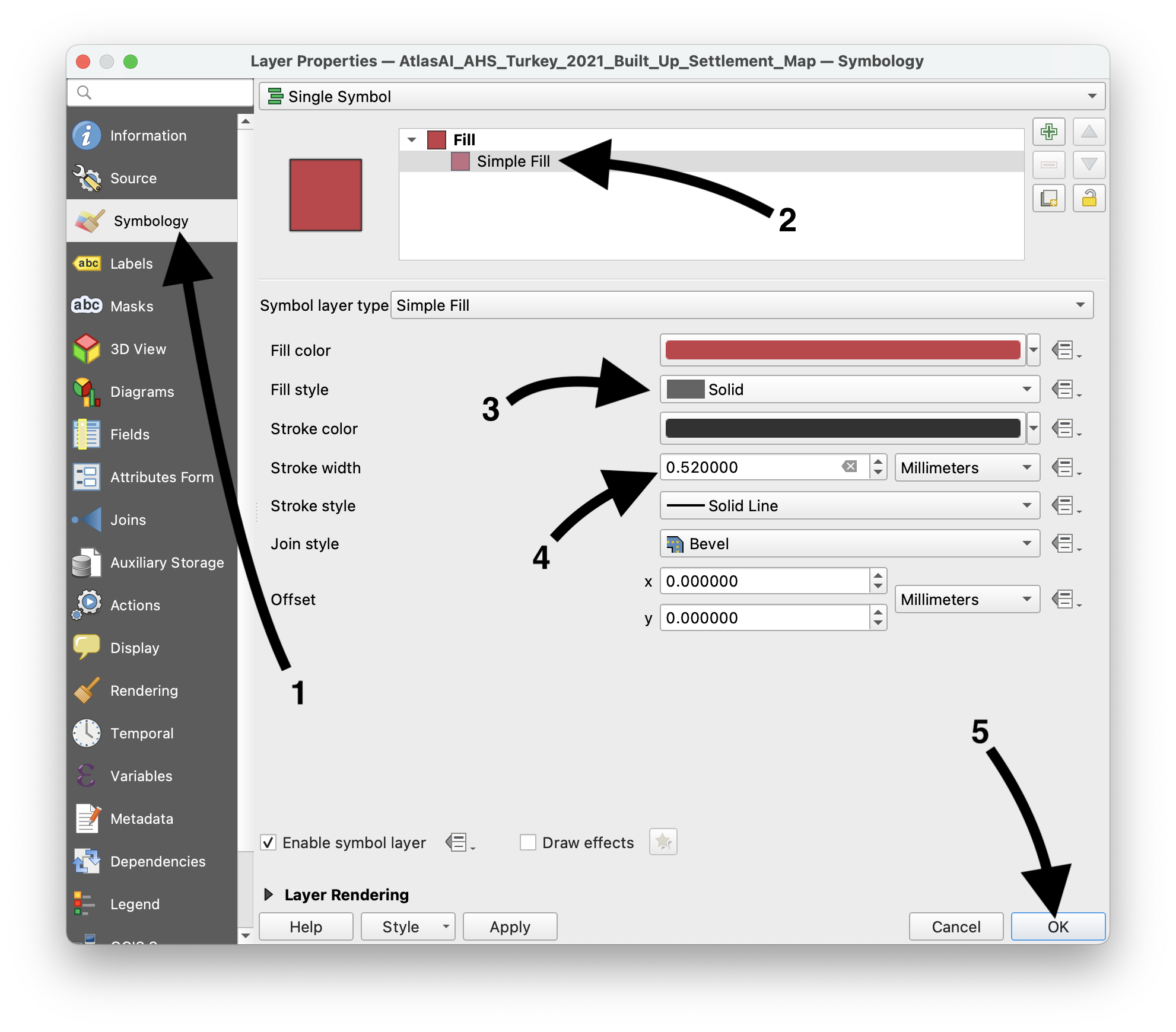Open the Metadata tab
The width and height of the screenshot is (1176, 1032).
coord(152,818)
